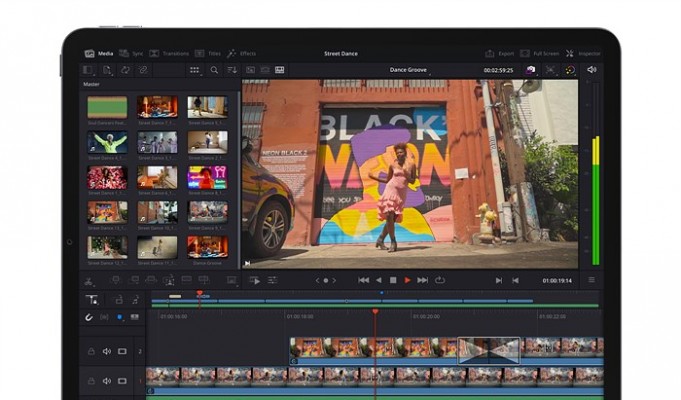Switch viewer to source clip mode
The width and height of the screenshot is (681, 400).
click(x=251, y=70)
